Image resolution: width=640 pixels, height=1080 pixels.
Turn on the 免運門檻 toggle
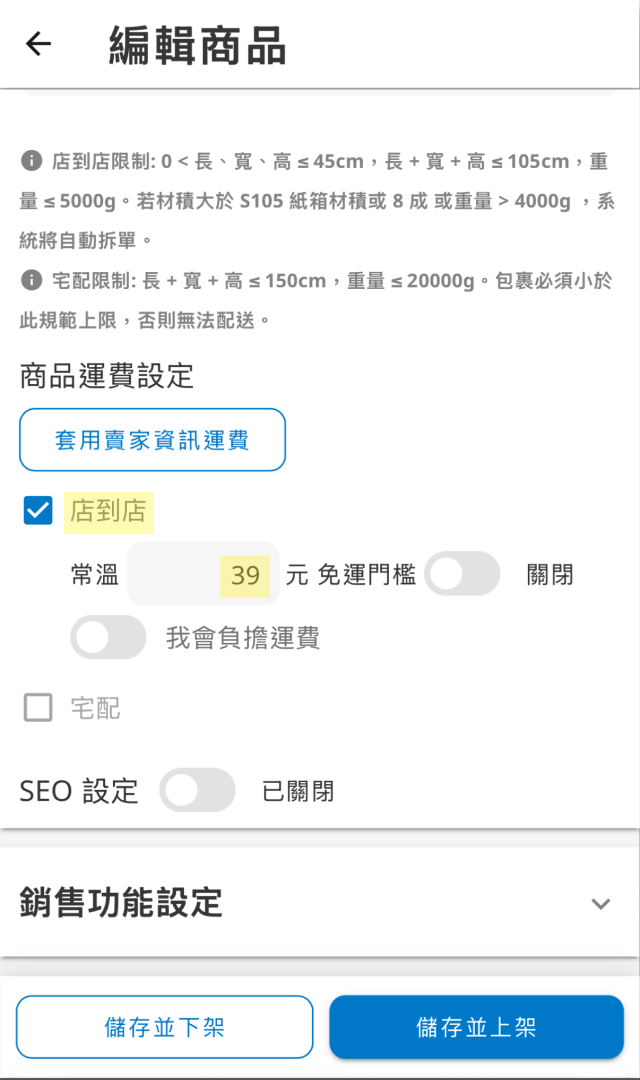(462, 574)
